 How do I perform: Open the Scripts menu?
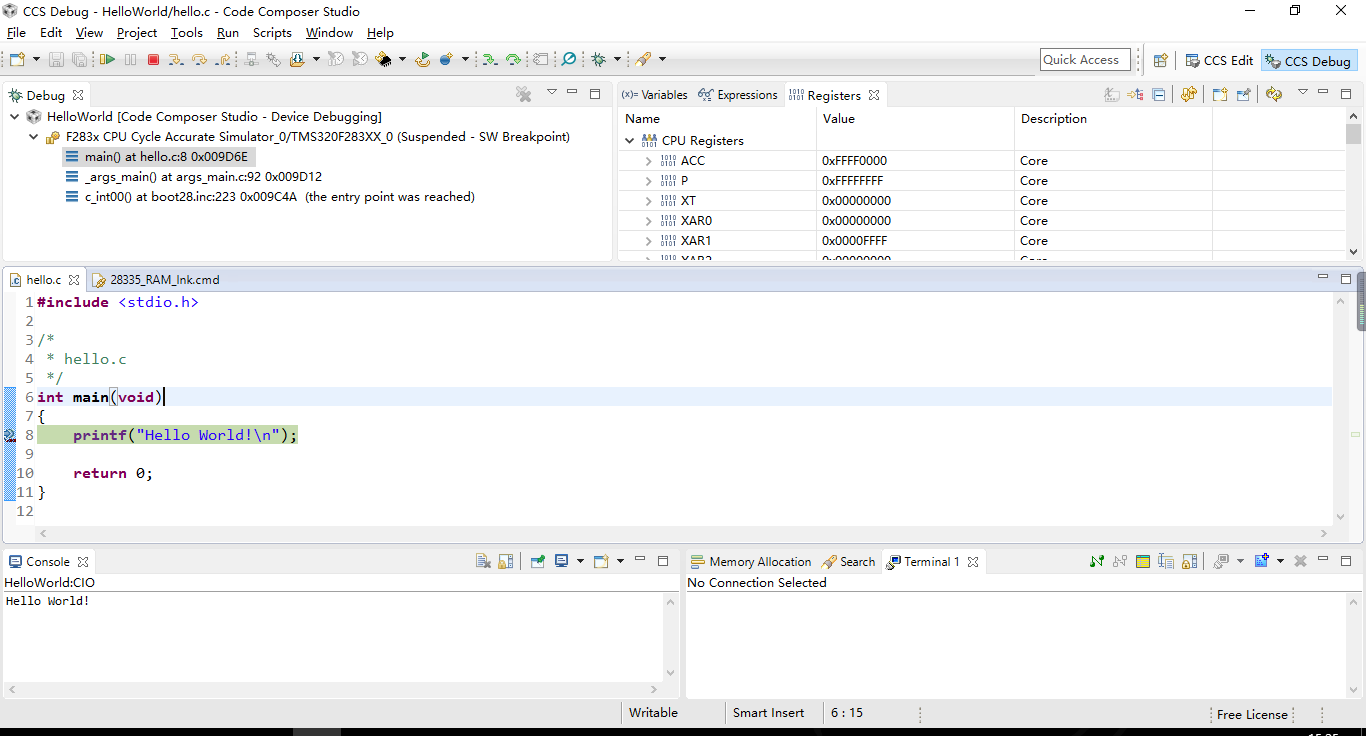(272, 32)
